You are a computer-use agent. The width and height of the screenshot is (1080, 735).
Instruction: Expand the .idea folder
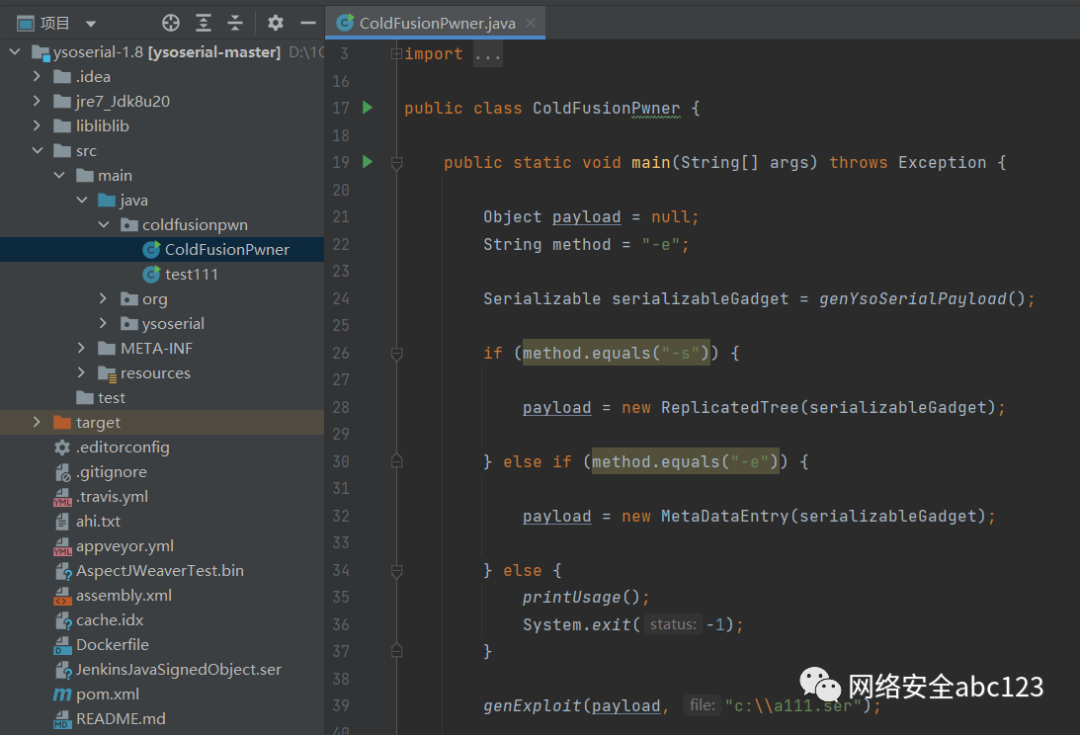(x=37, y=76)
